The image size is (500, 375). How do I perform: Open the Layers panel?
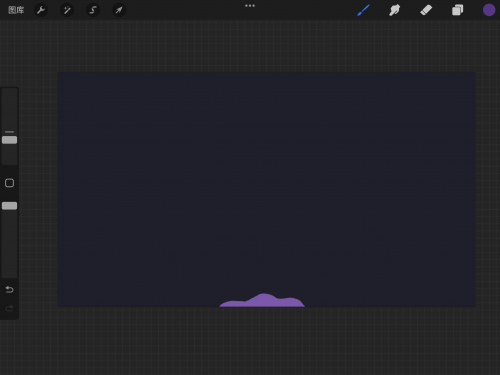tap(457, 10)
